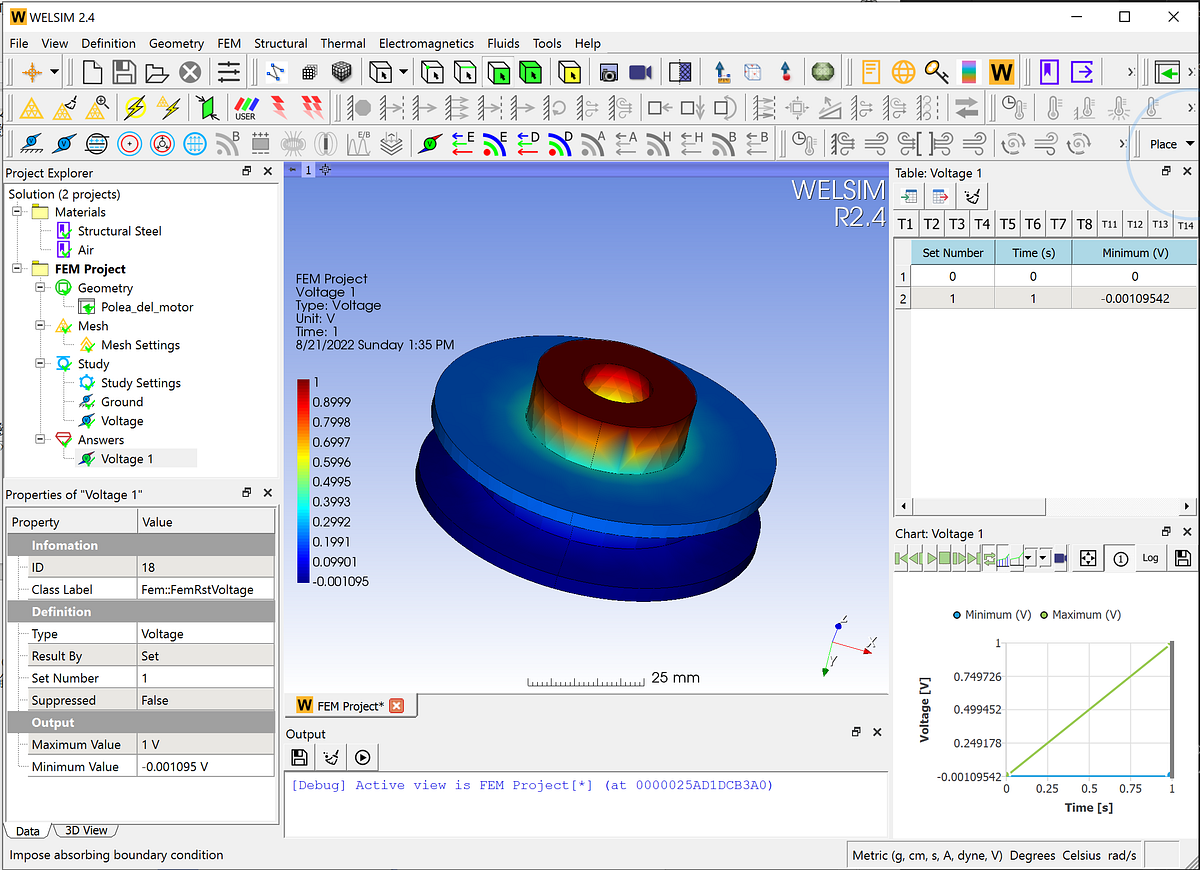Open the search magnifier icon in toolbar
The image size is (1200, 870).
936,71
